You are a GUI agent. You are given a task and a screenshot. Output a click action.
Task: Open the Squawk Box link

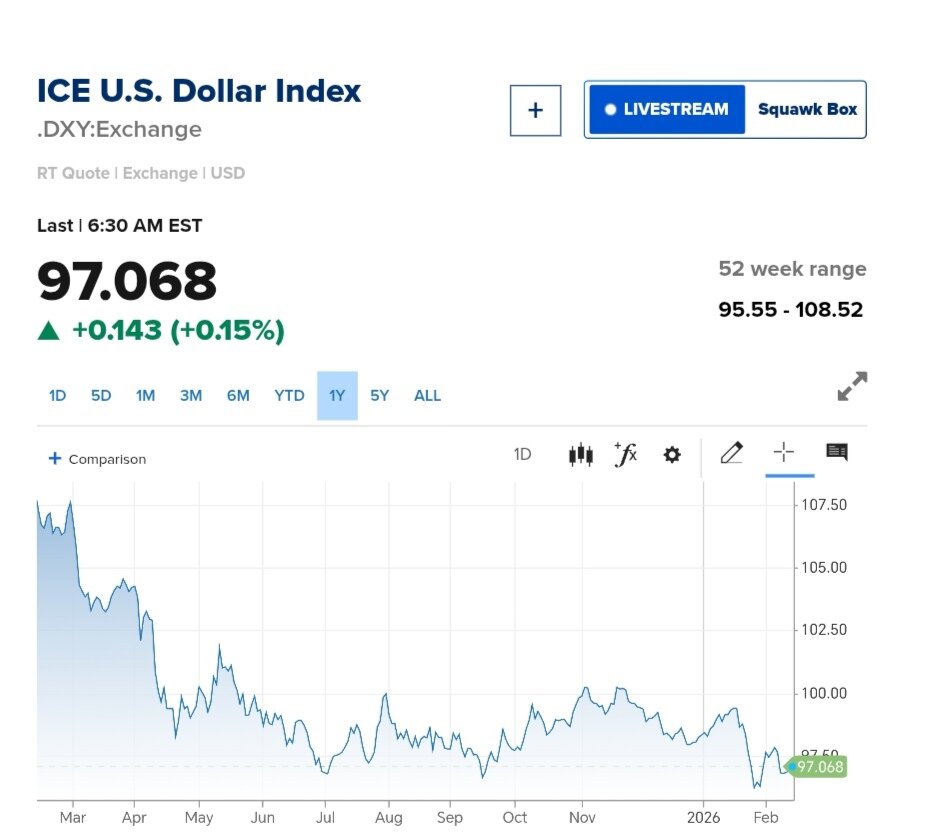pos(807,110)
